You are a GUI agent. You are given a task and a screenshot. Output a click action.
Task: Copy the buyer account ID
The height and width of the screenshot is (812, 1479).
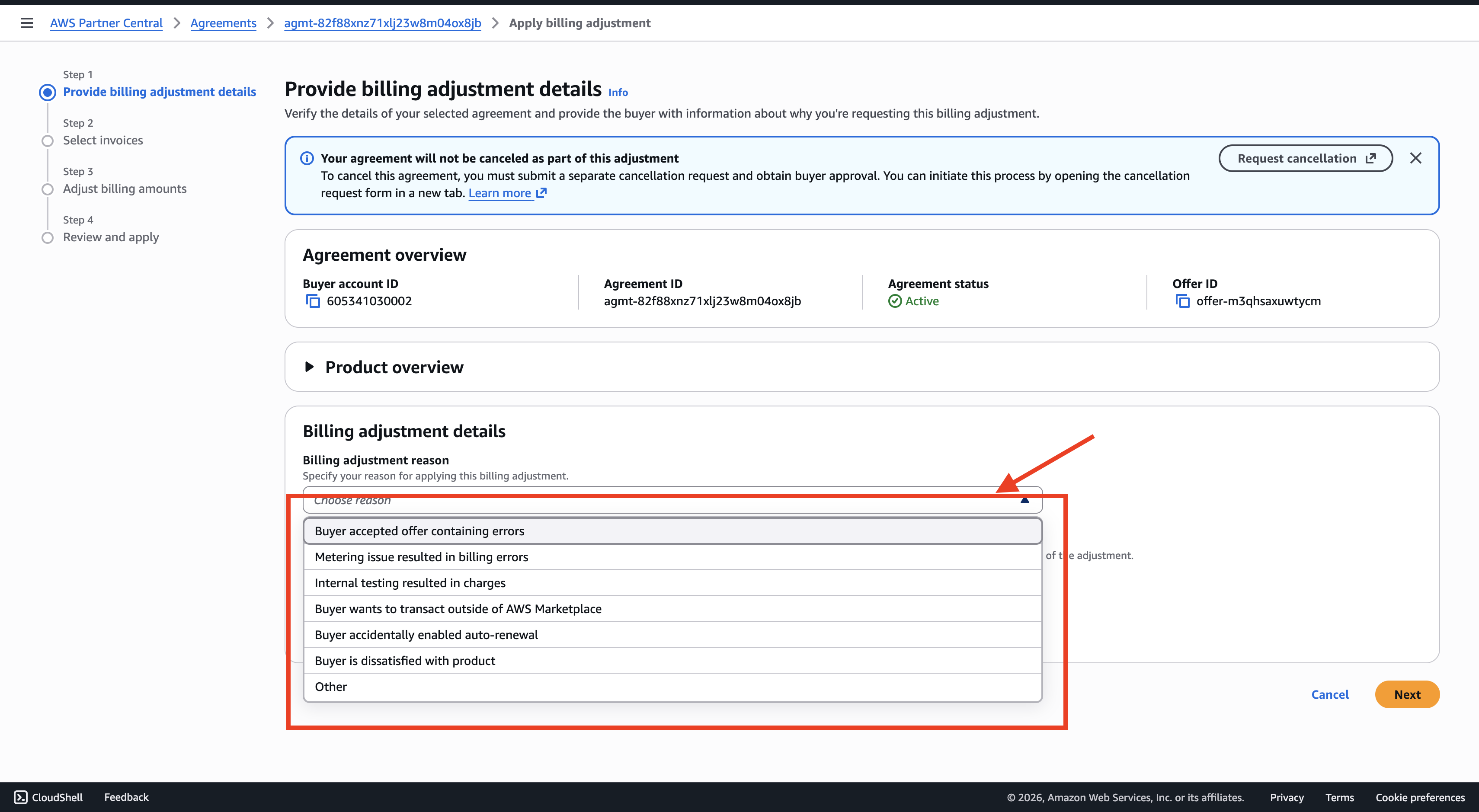pyautogui.click(x=312, y=301)
